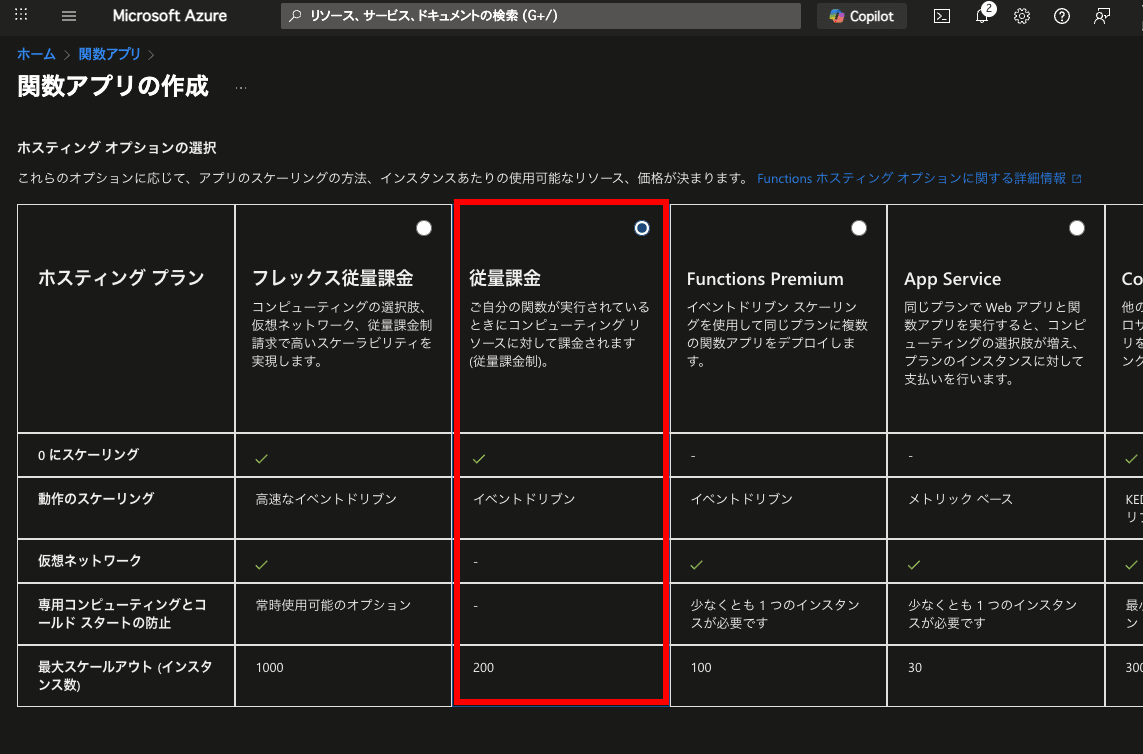Click checkmark for 従量課金 0 にスケーリング
The width and height of the screenshot is (1143, 754).
[479, 458]
